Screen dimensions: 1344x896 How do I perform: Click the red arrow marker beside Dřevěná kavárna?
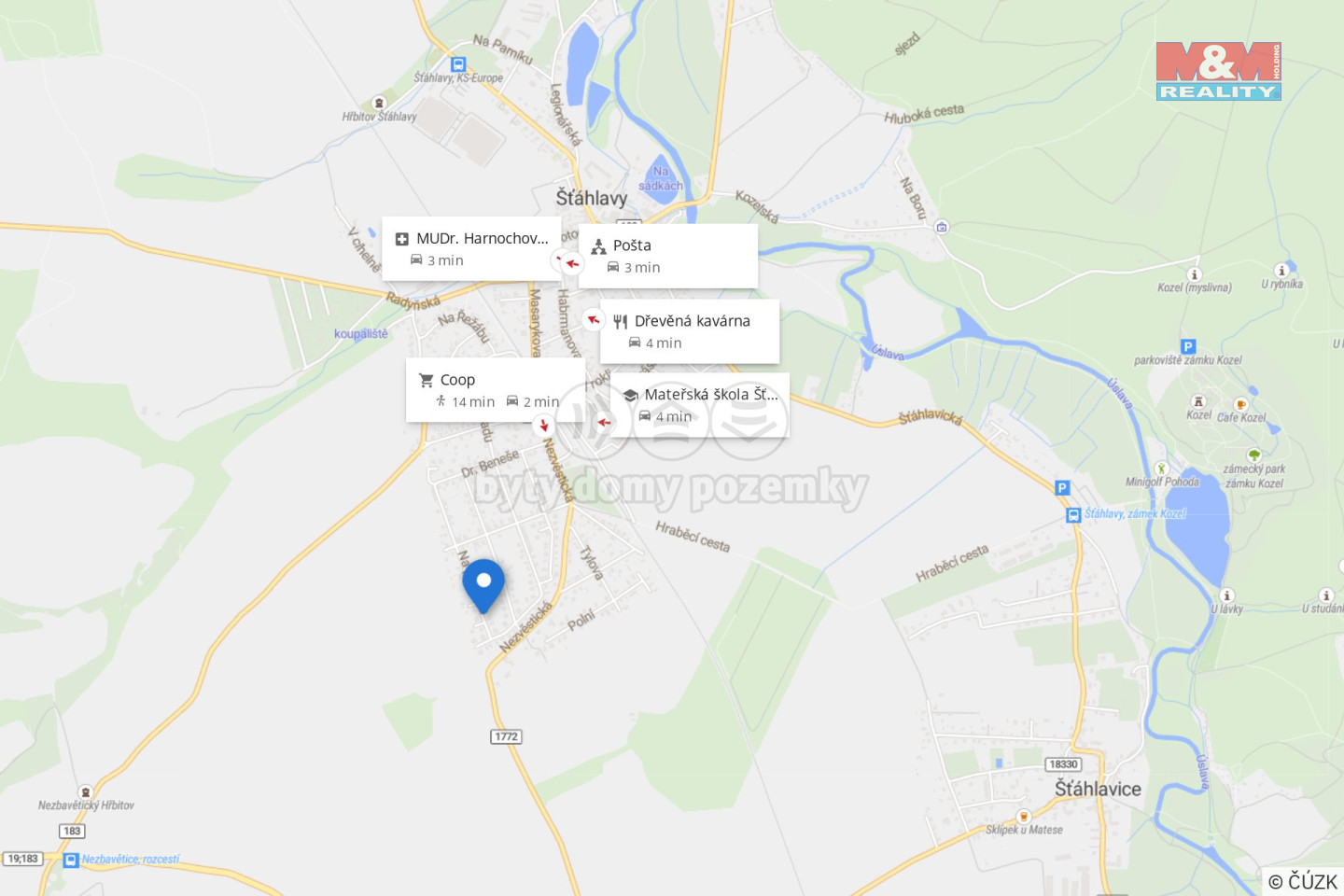pyautogui.click(x=593, y=320)
